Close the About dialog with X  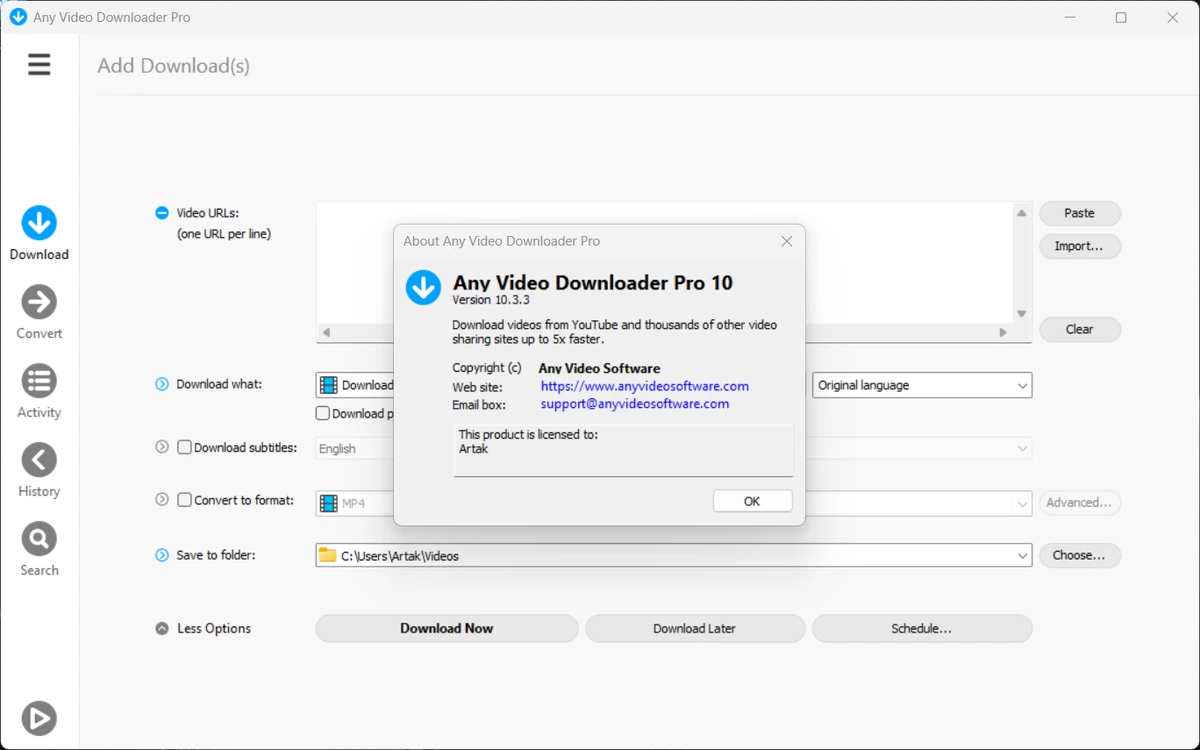[787, 241]
